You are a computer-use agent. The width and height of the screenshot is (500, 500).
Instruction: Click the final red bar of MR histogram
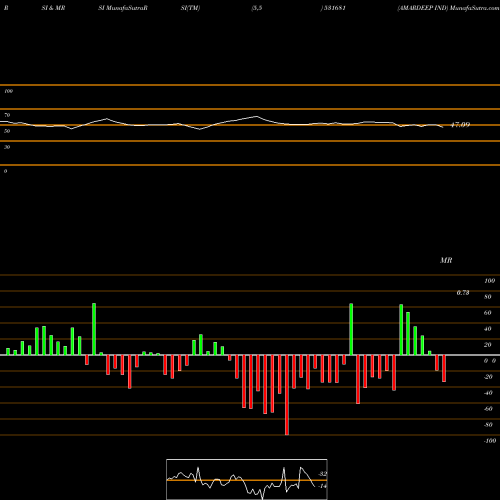click(444, 368)
